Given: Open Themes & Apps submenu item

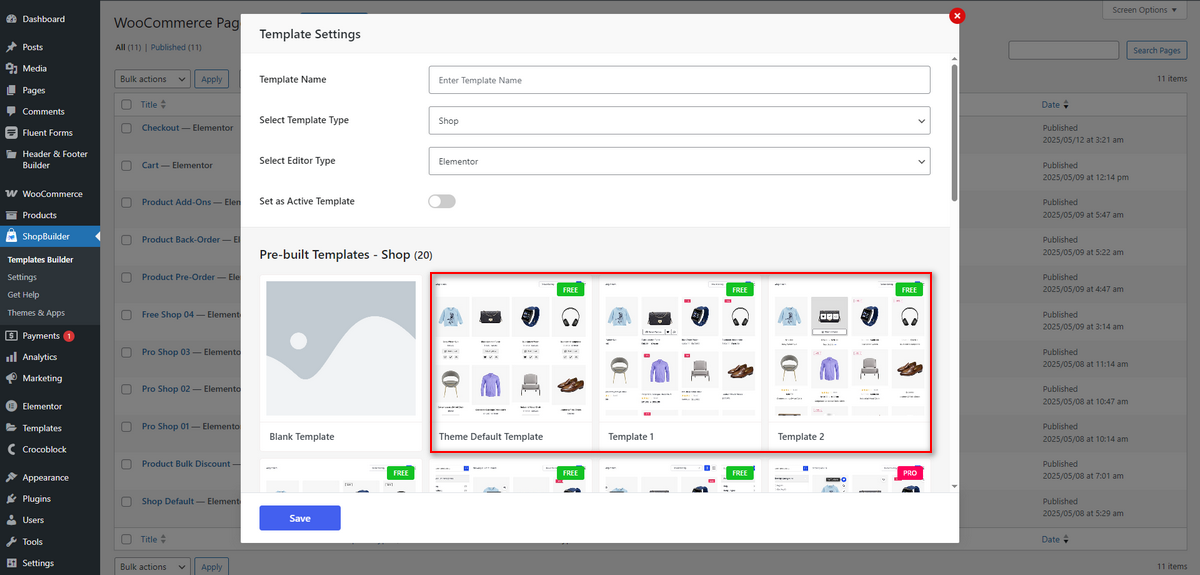Looking at the screenshot, I should 36,313.
